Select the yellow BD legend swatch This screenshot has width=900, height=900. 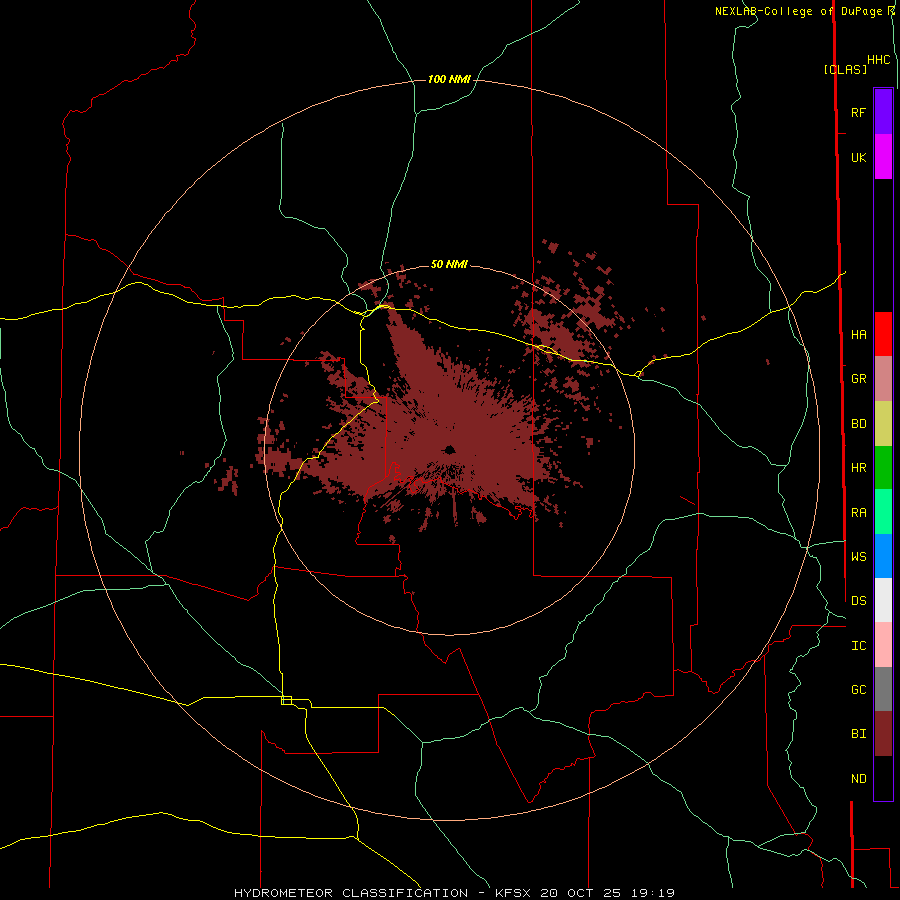(883, 423)
